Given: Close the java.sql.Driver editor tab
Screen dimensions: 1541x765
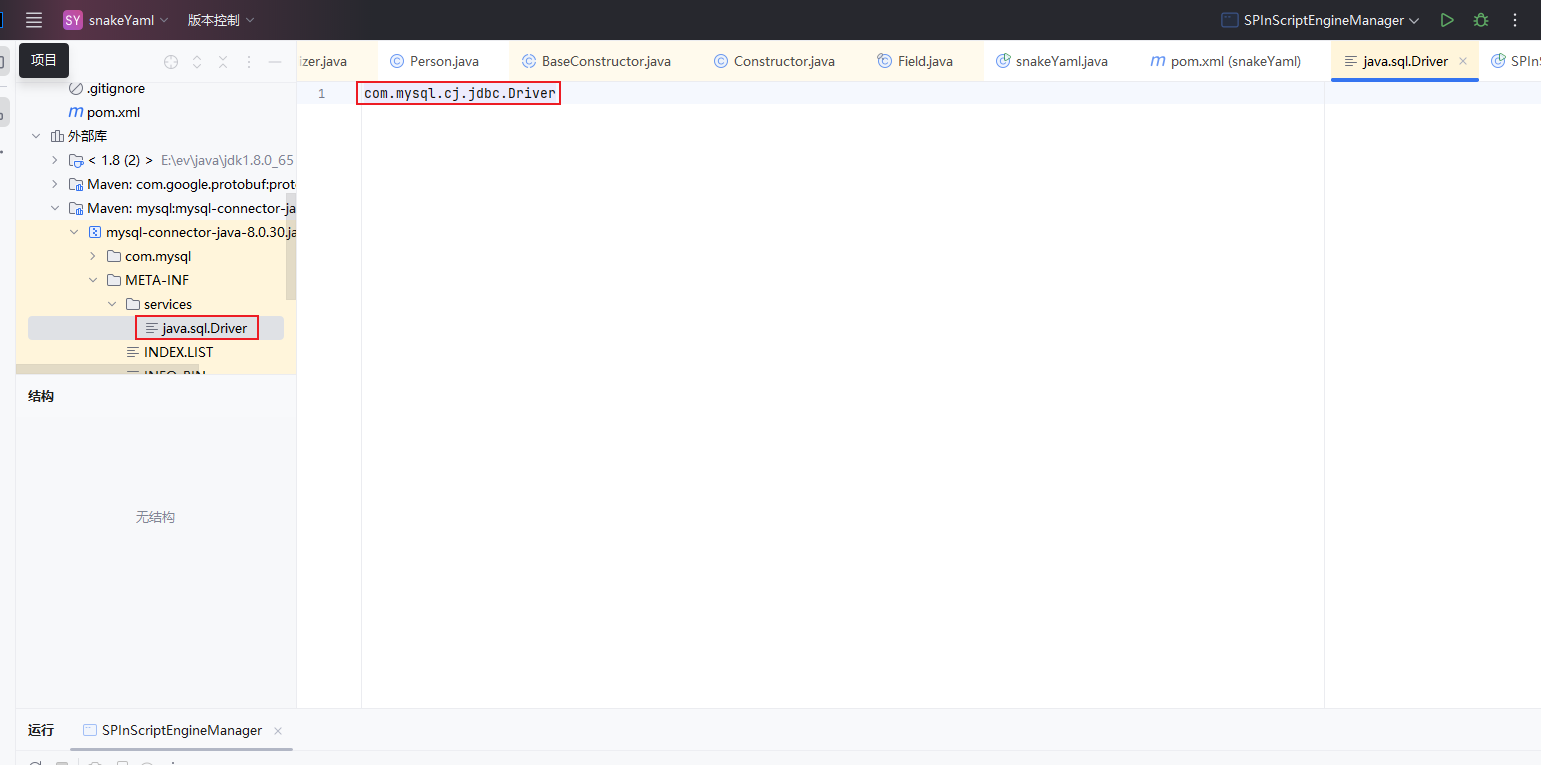Looking at the screenshot, I should pyautogui.click(x=1463, y=61).
